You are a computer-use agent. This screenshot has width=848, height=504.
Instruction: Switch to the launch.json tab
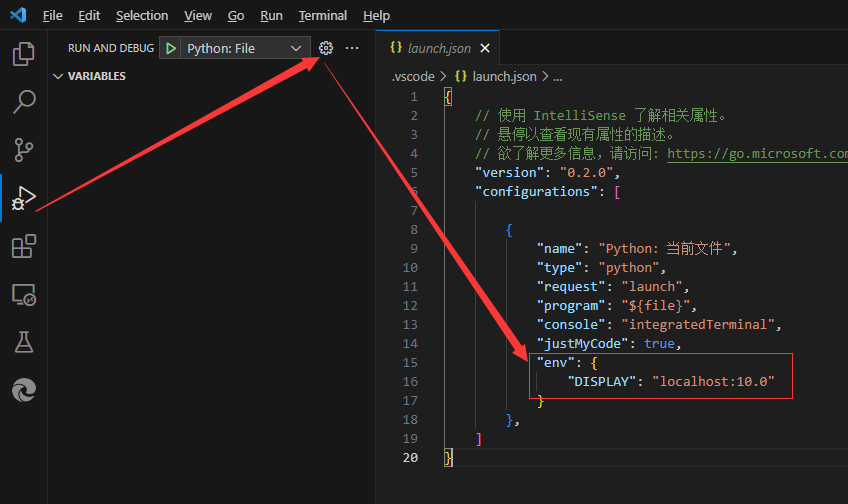438,48
